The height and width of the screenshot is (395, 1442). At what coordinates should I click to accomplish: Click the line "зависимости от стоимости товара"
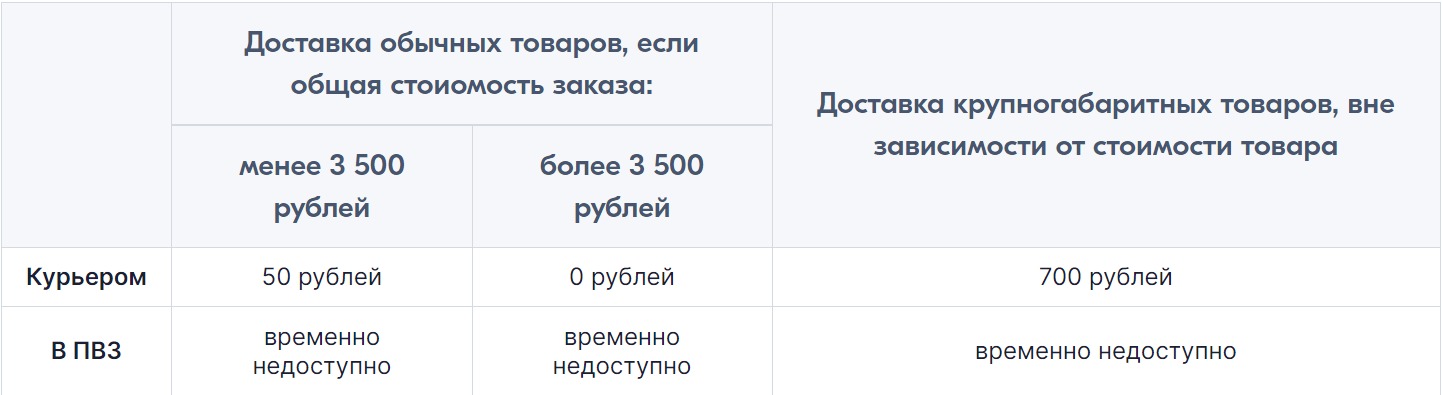pyautogui.click(x=1106, y=147)
